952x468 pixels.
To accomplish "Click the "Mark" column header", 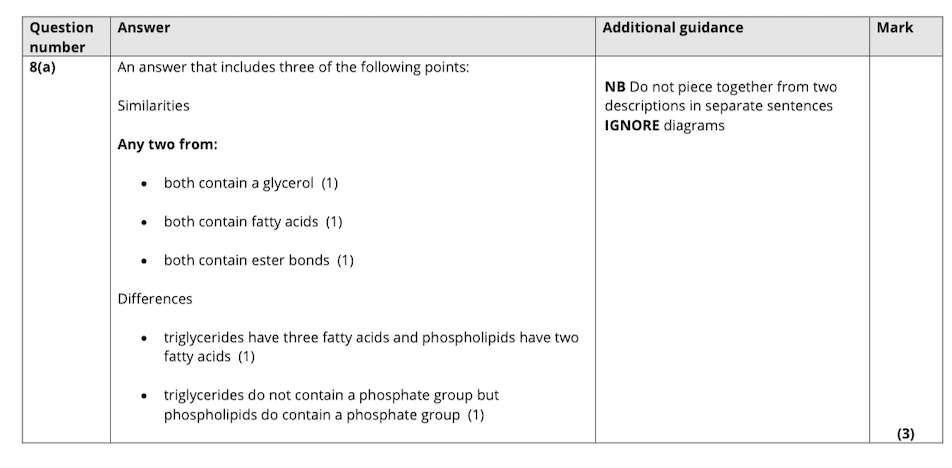I will click(x=894, y=28).
